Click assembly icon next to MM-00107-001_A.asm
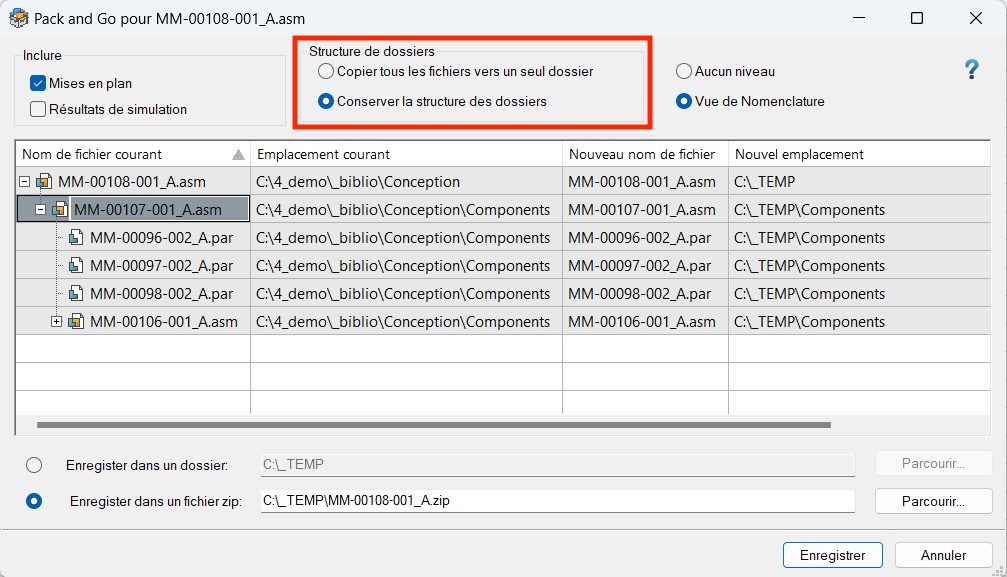 60,209
